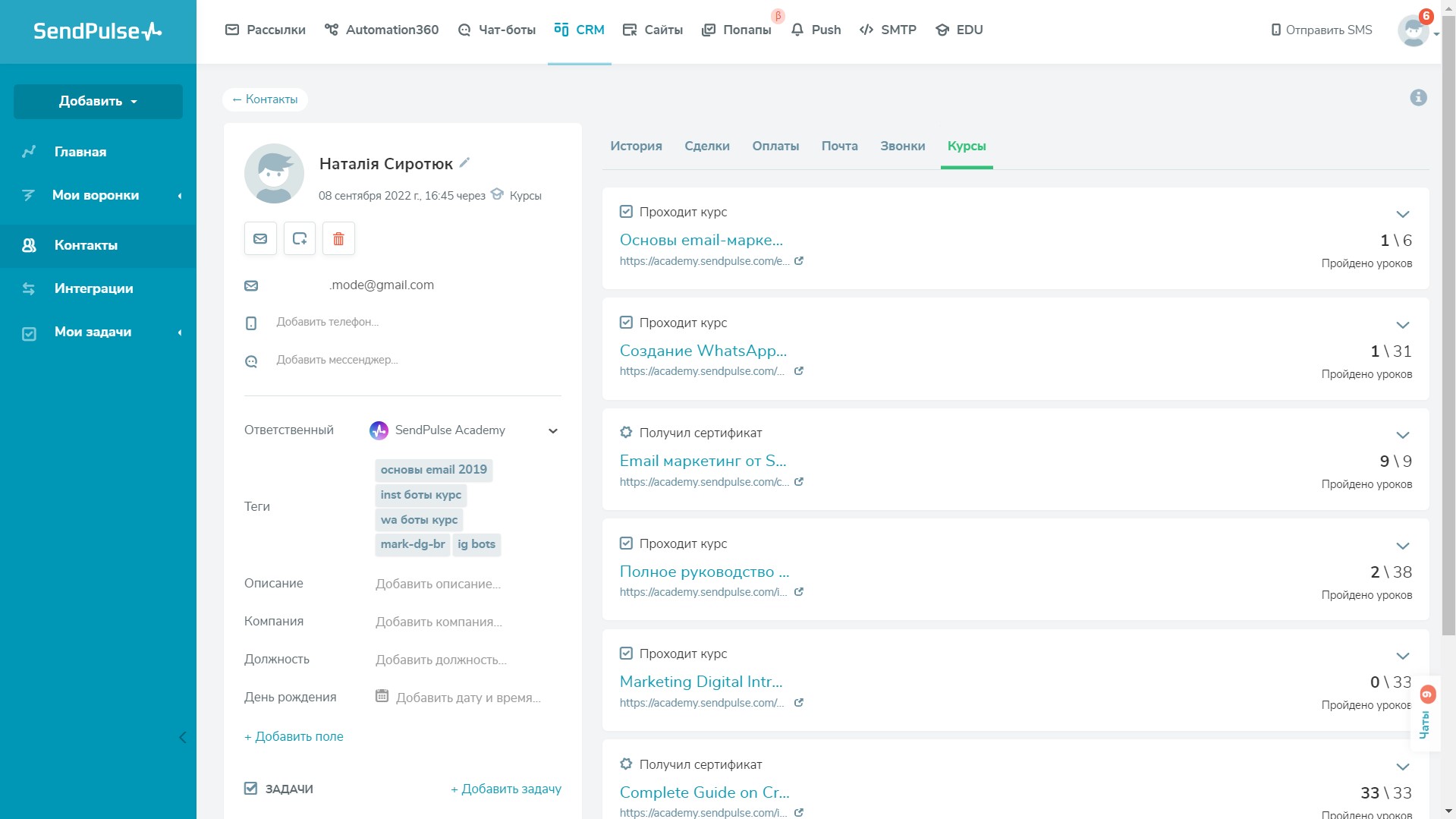Open Рассылки in top navigation
Viewport: 1456px width, 819px height.
266,30
